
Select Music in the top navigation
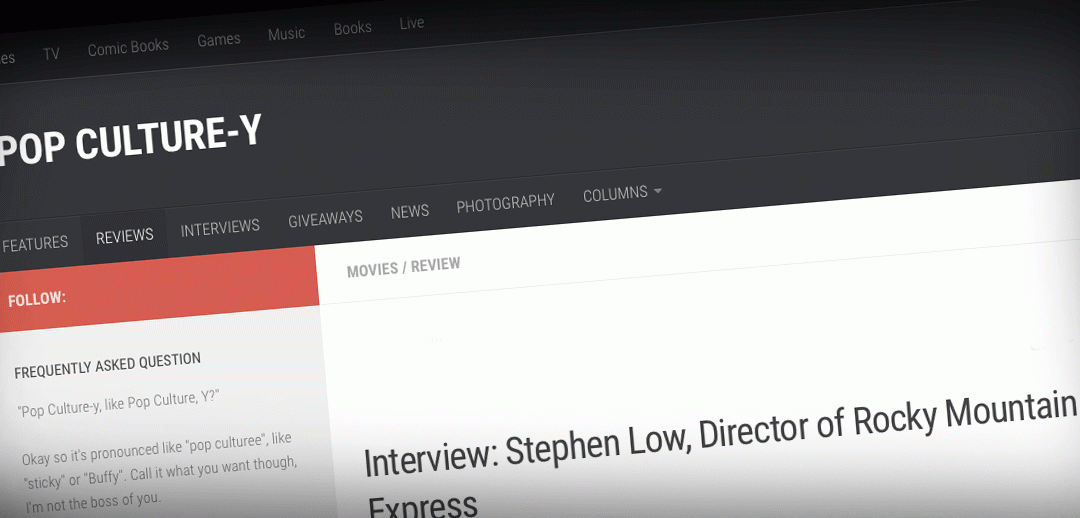[287, 34]
